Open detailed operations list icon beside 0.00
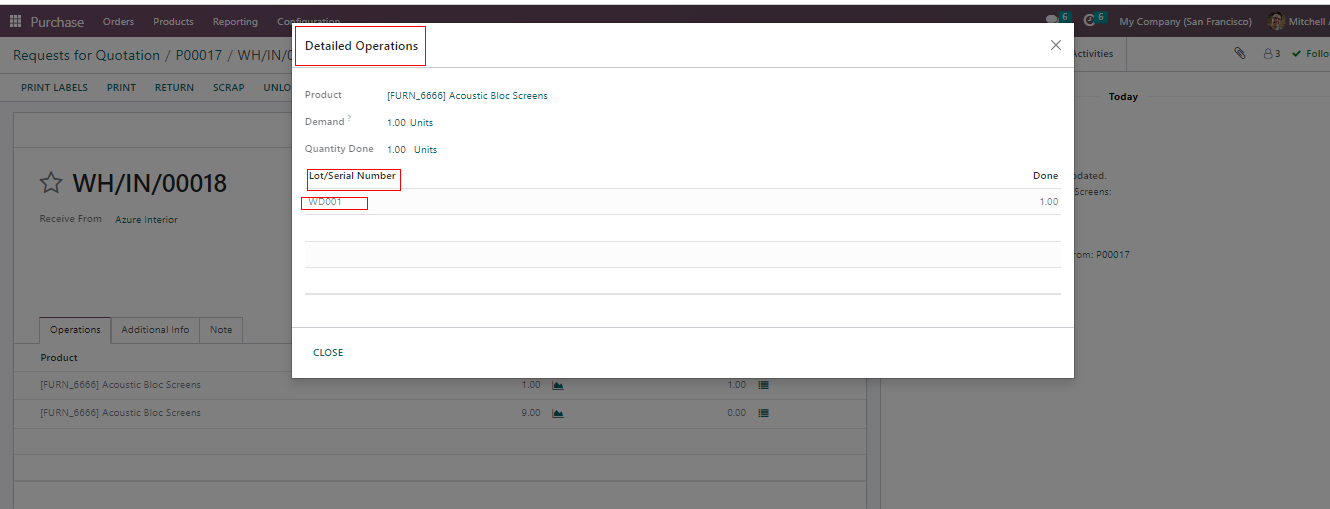The image size is (1330, 509). [764, 413]
